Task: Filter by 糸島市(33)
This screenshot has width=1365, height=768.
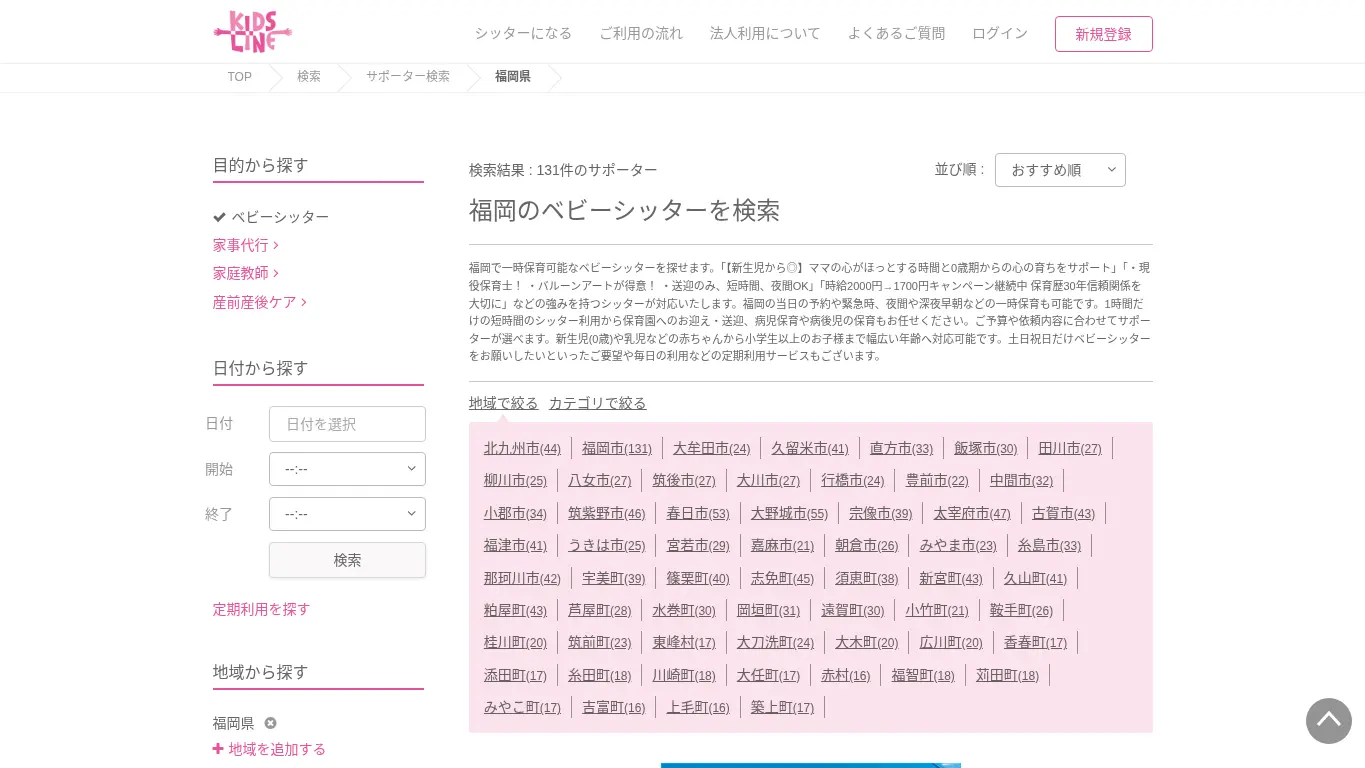Action: [x=1049, y=546]
